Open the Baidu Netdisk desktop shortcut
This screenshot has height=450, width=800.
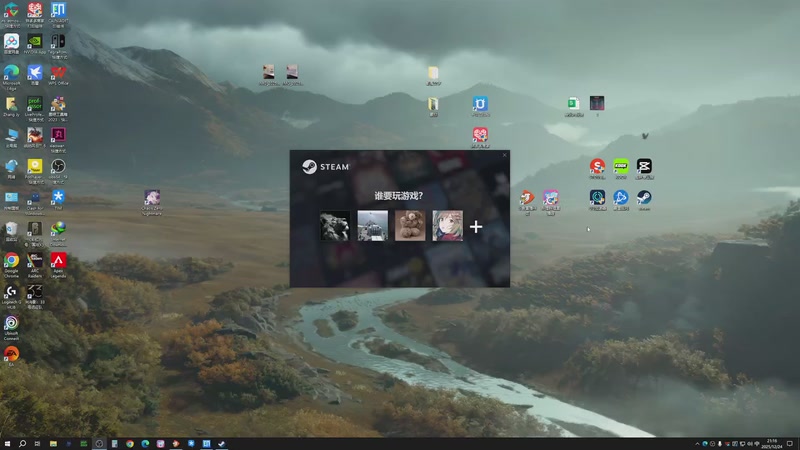[x=11, y=44]
